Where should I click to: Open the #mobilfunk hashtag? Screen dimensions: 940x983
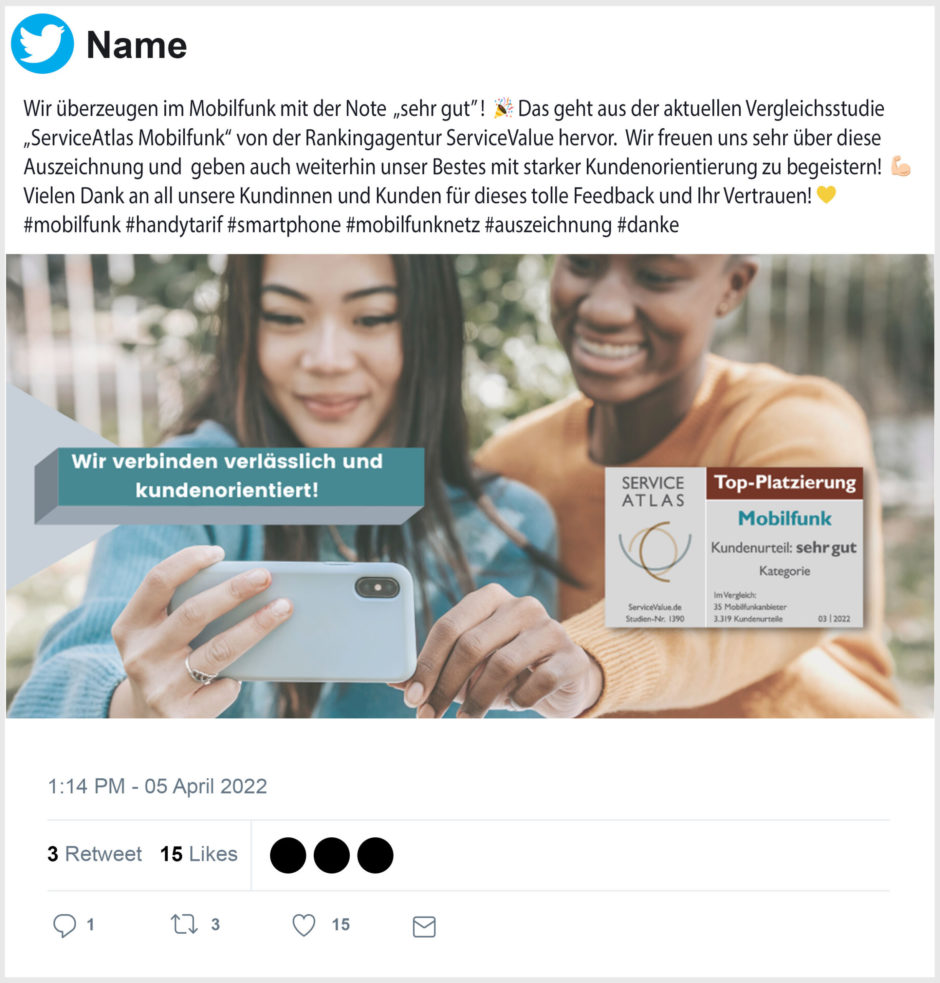[x=72, y=224]
